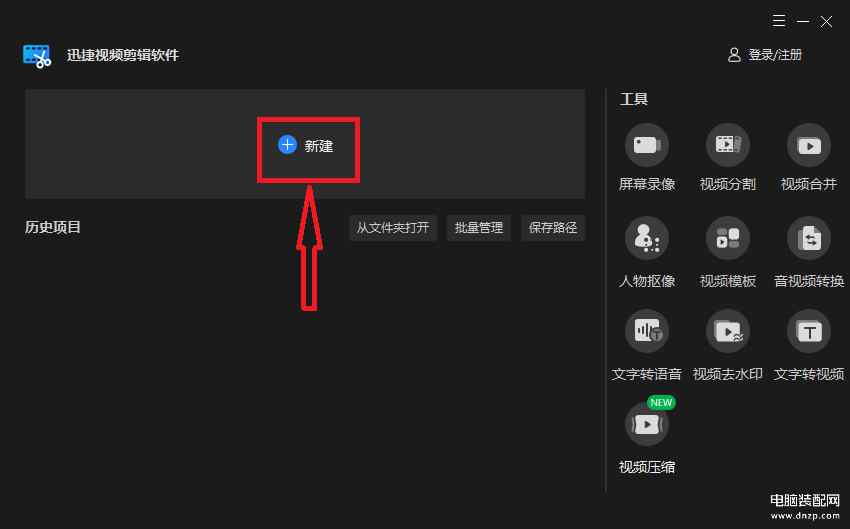Open the 文字转视频 text-to-video tool
This screenshot has height=529, width=850.
click(809, 331)
